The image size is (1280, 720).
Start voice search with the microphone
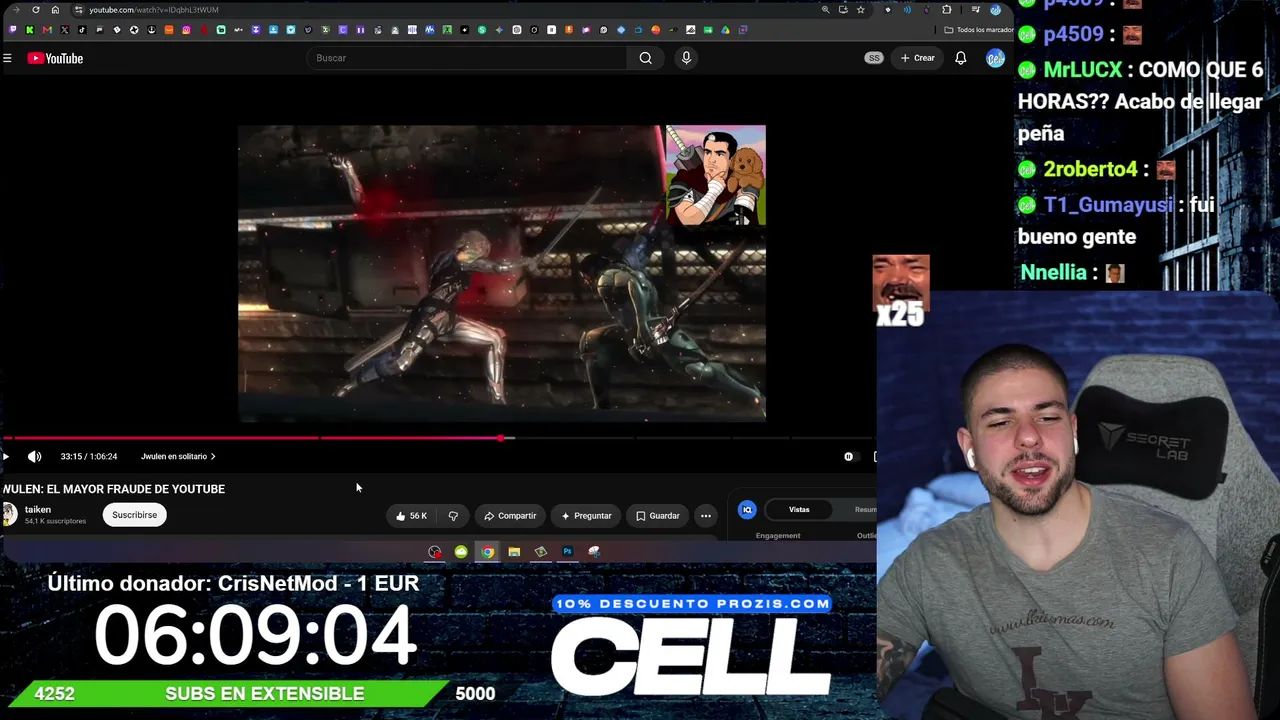pyautogui.click(x=686, y=58)
